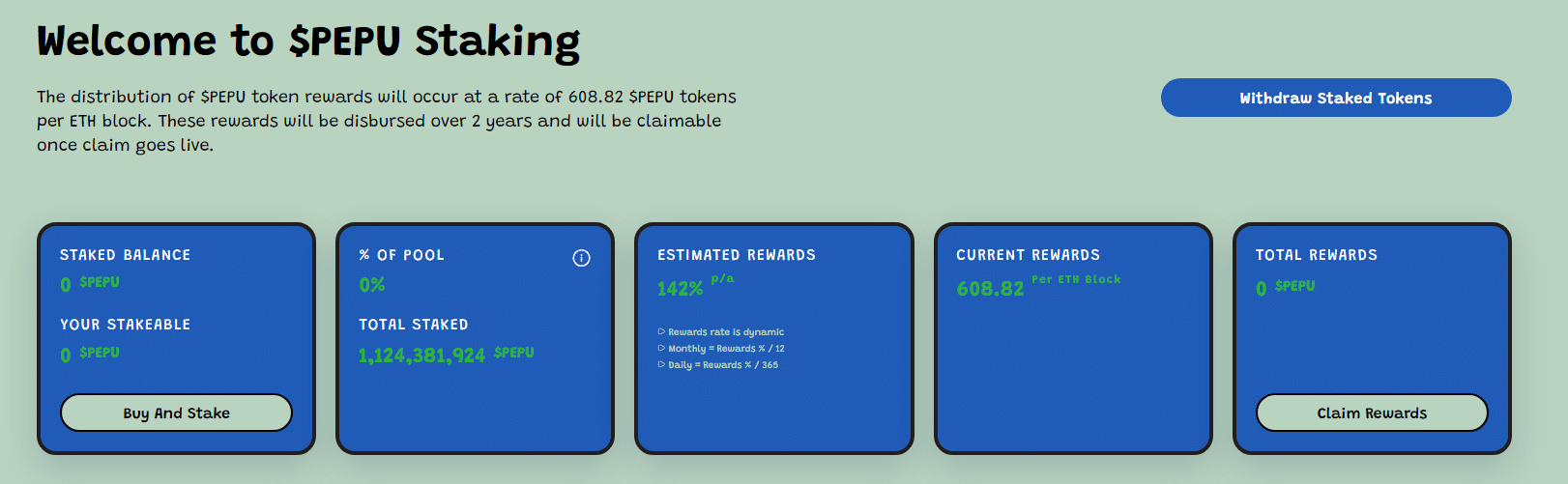Image resolution: width=1568 pixels, height=484 pixels.
Task: Click the Your Stakeable label
Action: pyautogui.click(x=125, y=325)
